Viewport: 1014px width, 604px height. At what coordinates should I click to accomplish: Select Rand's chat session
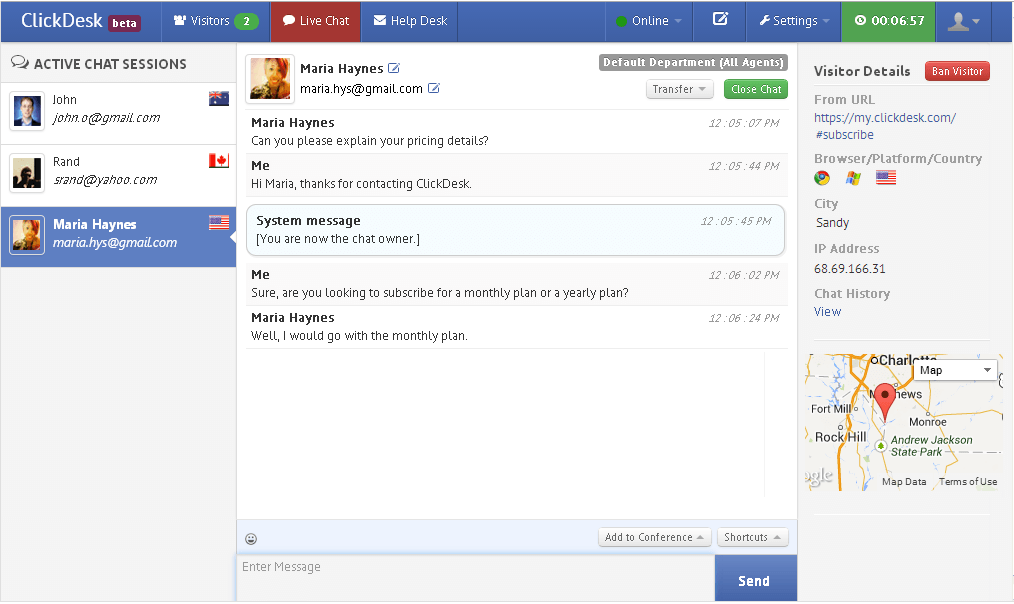point(118,175)
